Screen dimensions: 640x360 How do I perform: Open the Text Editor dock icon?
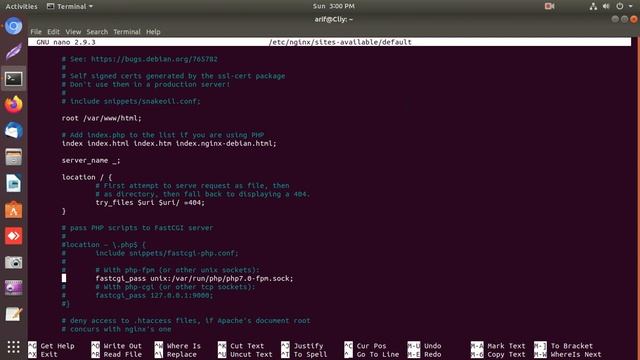[13, 314]
